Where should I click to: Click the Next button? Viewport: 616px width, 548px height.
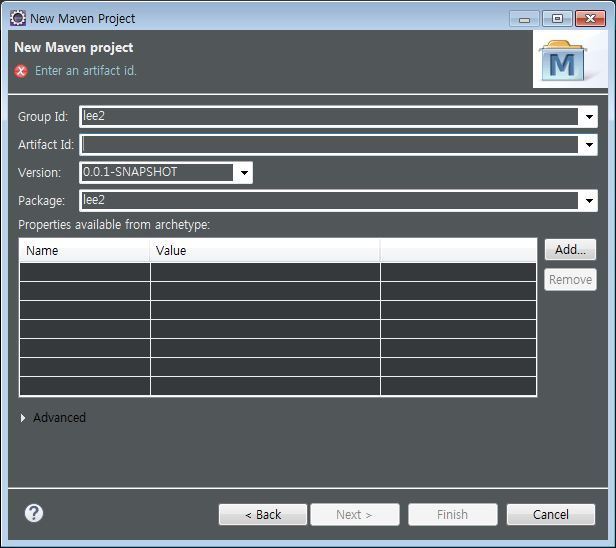pyautogui.click(x=355, y=514)
